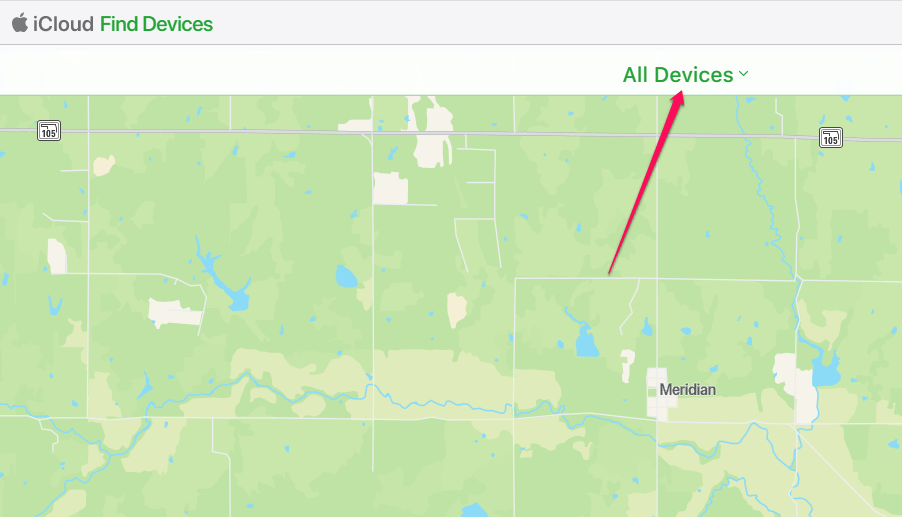Click the beige rectangular area below Highway 105
The image size is (902, 517).
(x=391, y=189)
